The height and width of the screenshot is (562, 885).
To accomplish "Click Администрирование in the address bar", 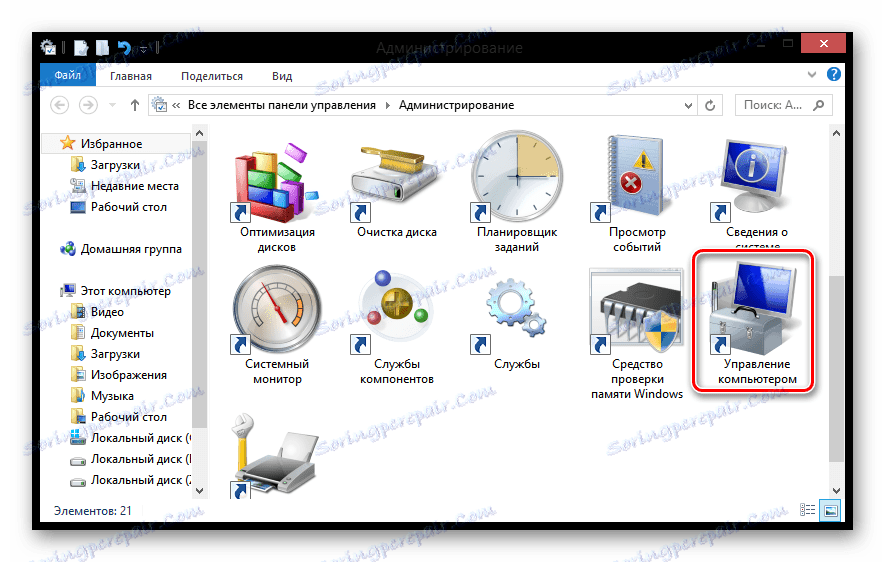I will 456,105.
